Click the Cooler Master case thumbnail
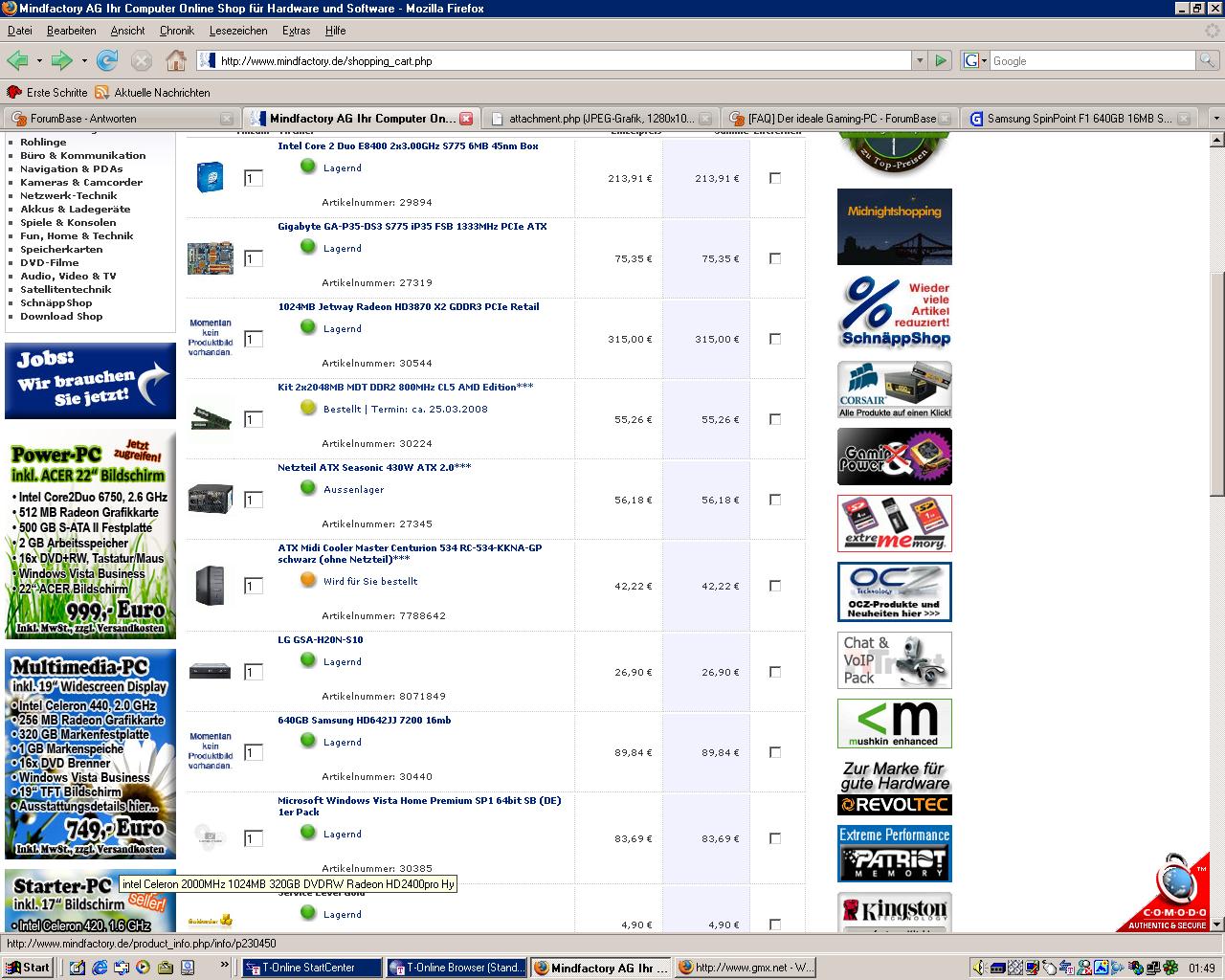 210,586
